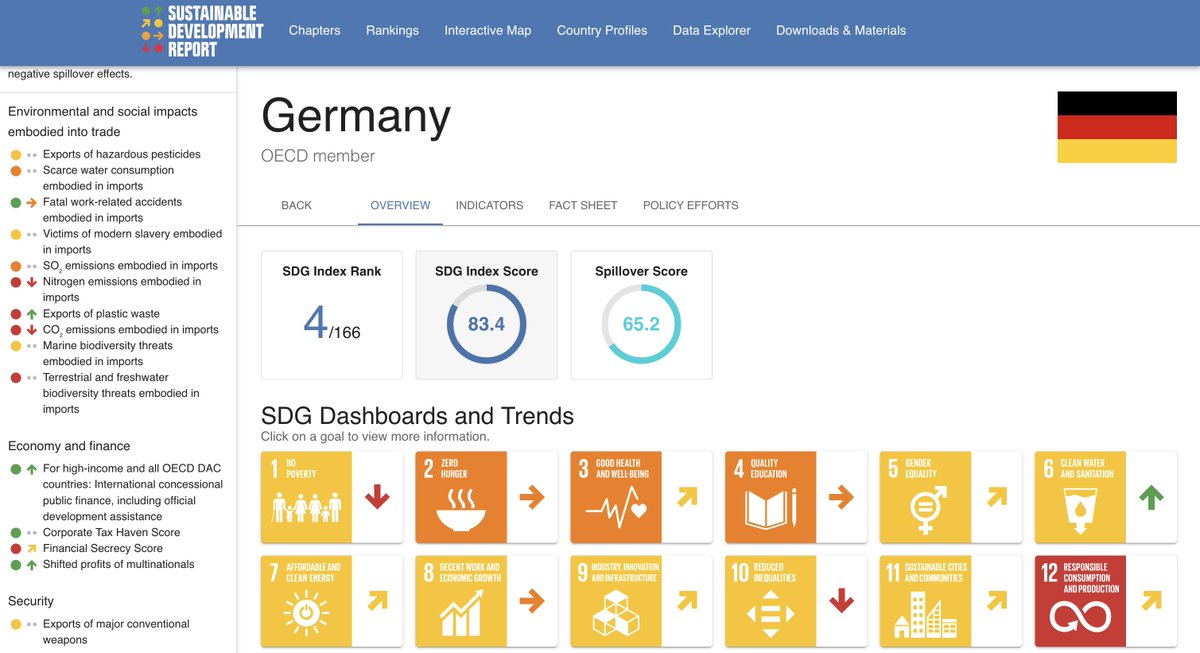The image size is (1200, 653).
Task: Select Exports of major conventional weapons
Action: tap(116, 632)
